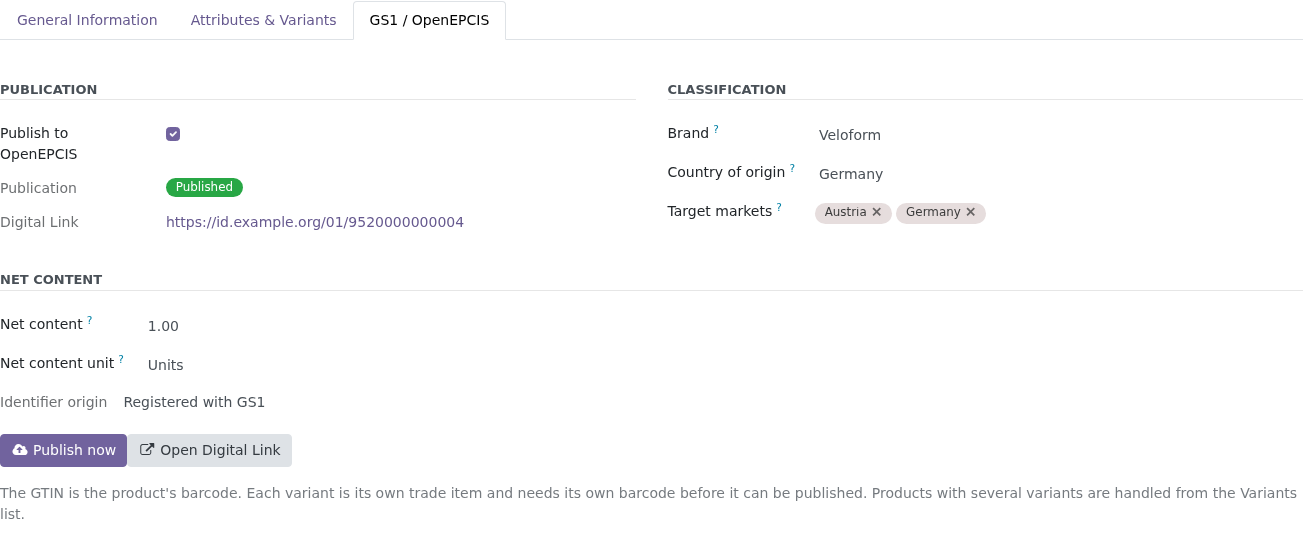
Task: Open the id.example.org Digital Link URL
Action: [315, 222]
